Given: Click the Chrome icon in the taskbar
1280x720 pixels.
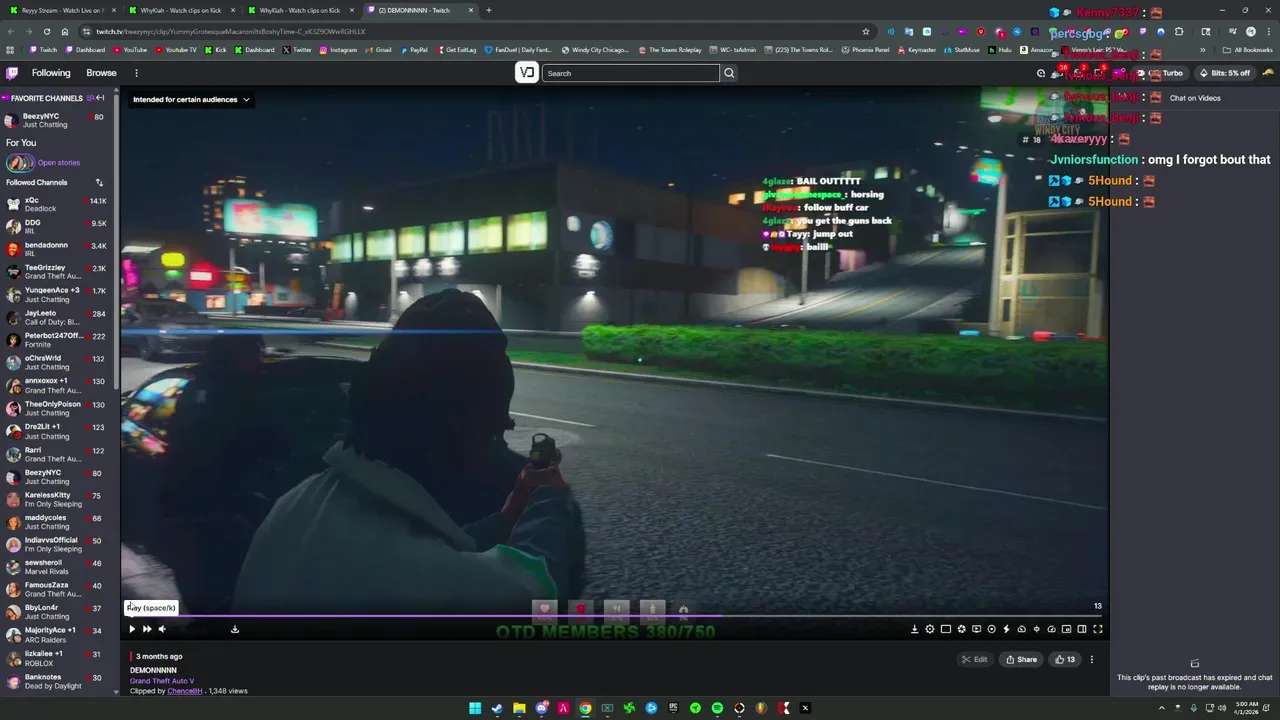Looking at the screenshot, I should pyautogui.click(x=585, y=708).
